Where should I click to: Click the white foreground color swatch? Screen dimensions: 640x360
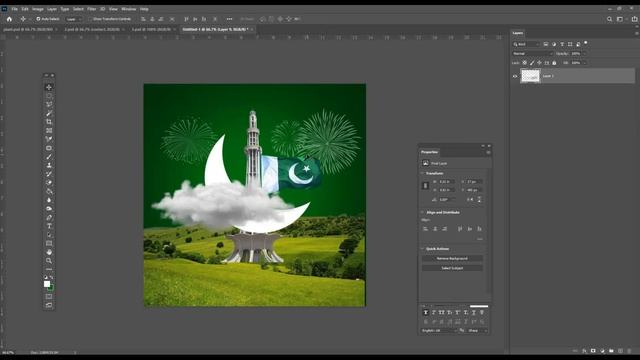click(x=47, y=284)
